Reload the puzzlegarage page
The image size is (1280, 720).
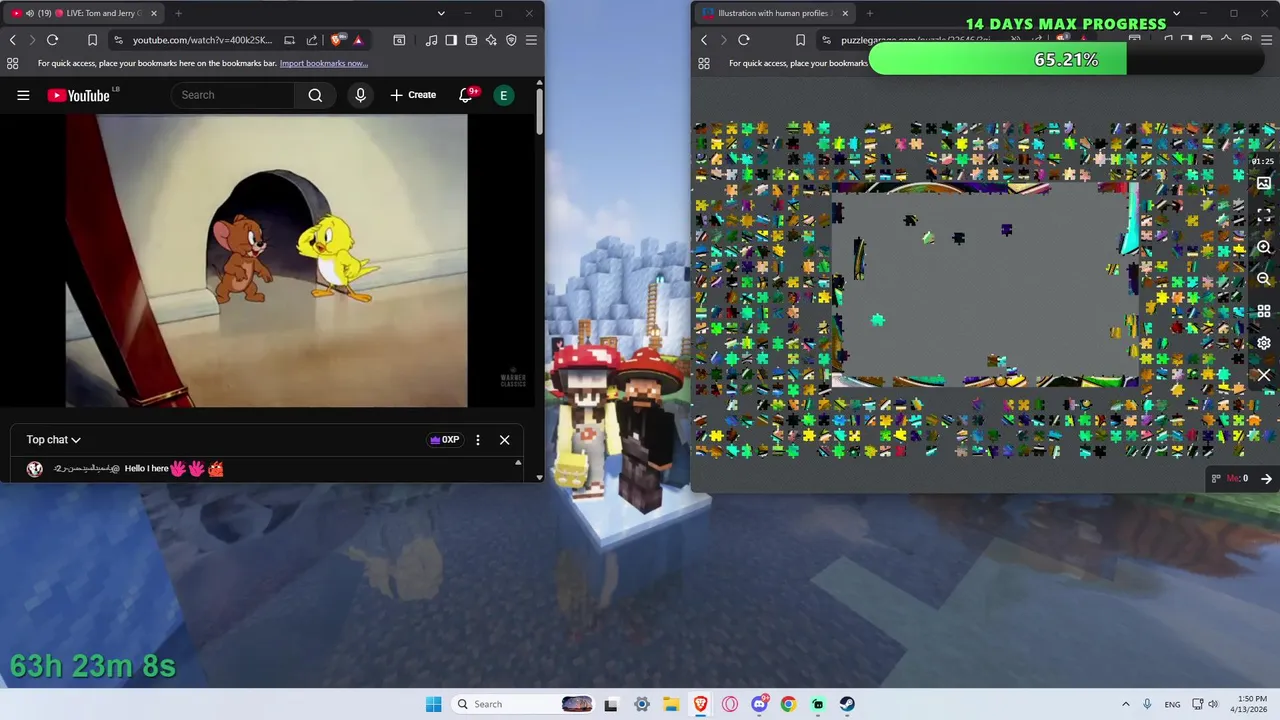point(744,40)
